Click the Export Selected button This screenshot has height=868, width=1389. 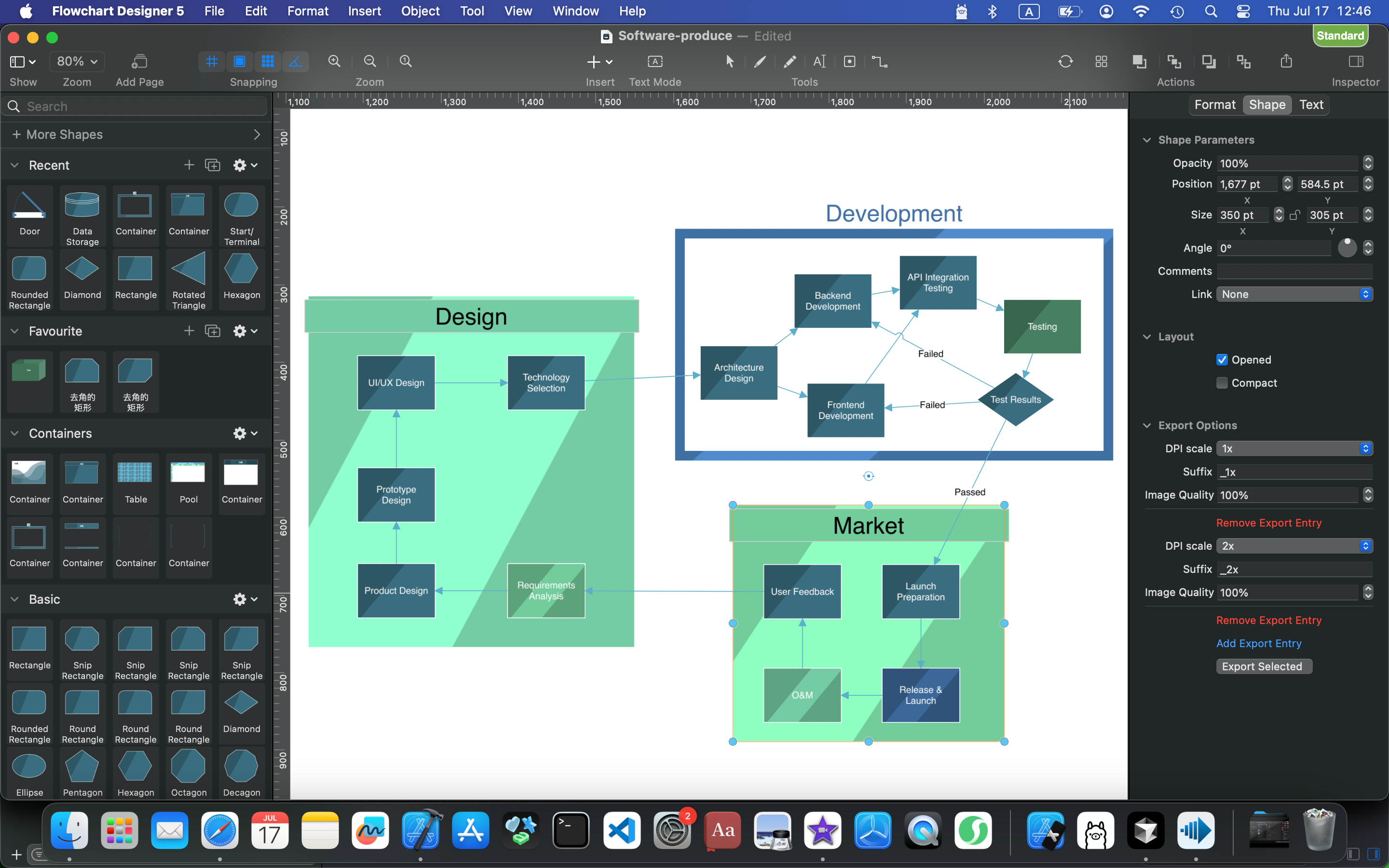[x=1263, y=666]
